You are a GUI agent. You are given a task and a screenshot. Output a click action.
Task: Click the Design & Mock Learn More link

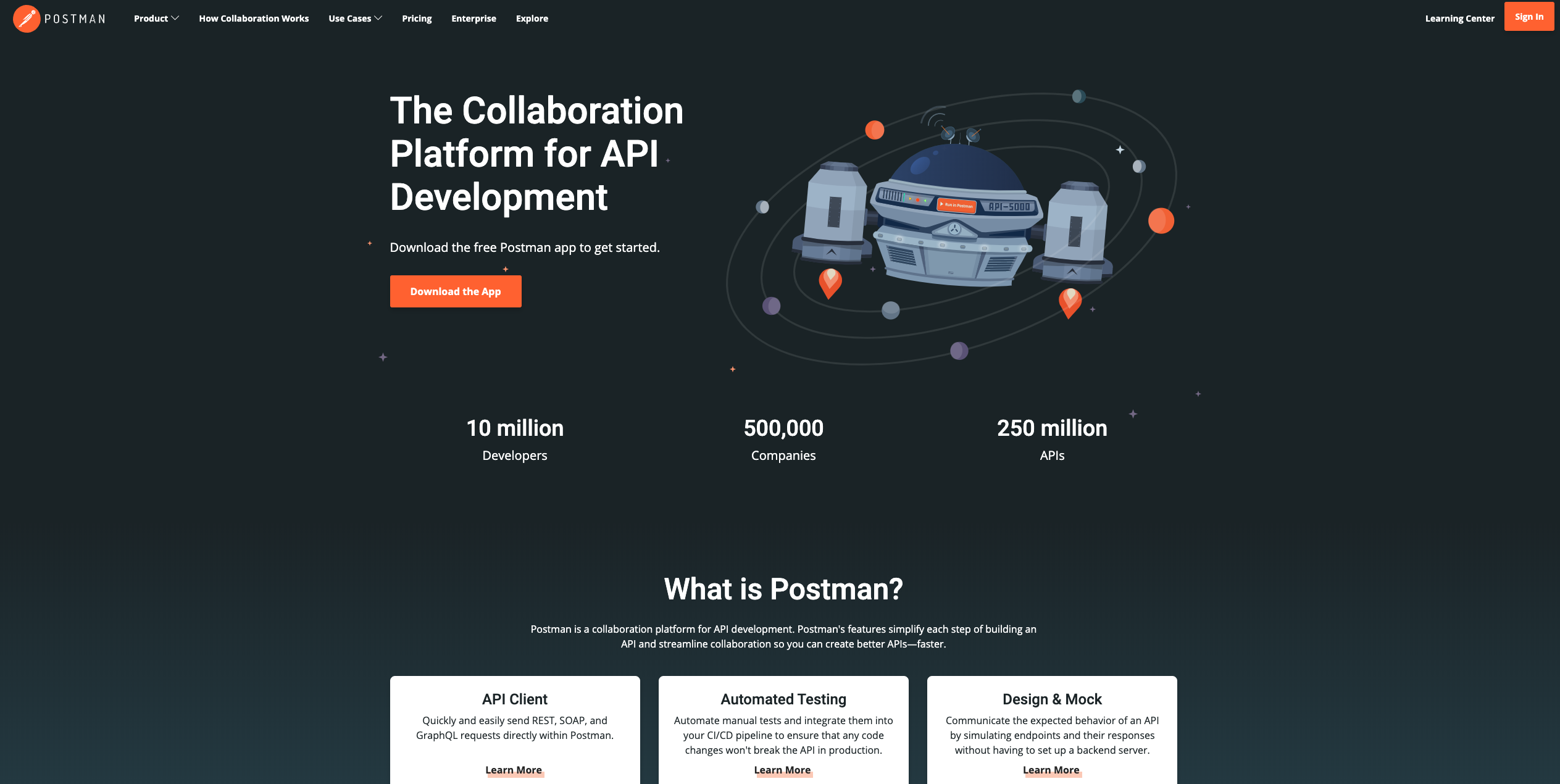pyautogui.click(x=1051, y=770)
